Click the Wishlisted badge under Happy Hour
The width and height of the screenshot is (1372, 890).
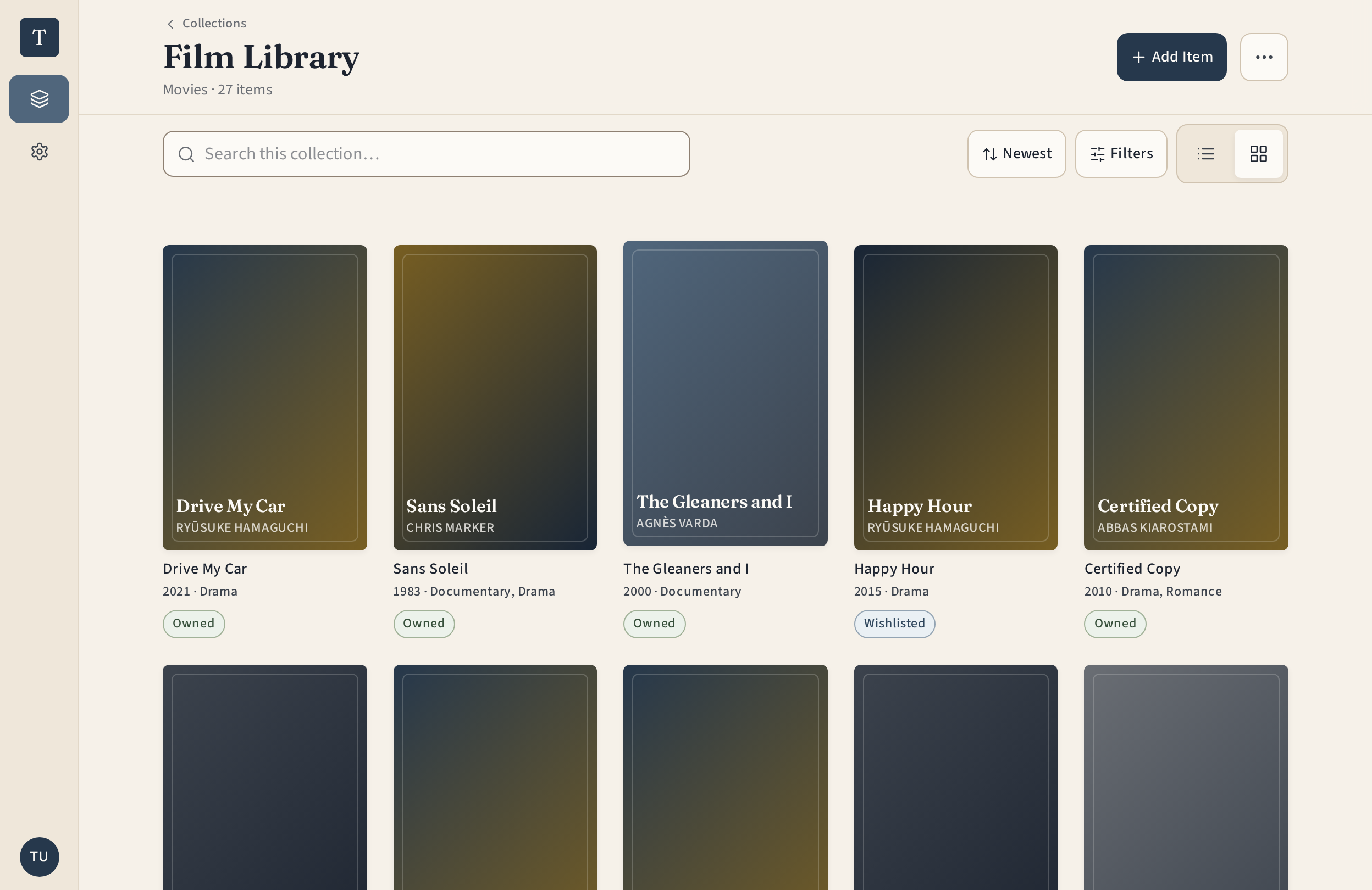pos(894,624)
